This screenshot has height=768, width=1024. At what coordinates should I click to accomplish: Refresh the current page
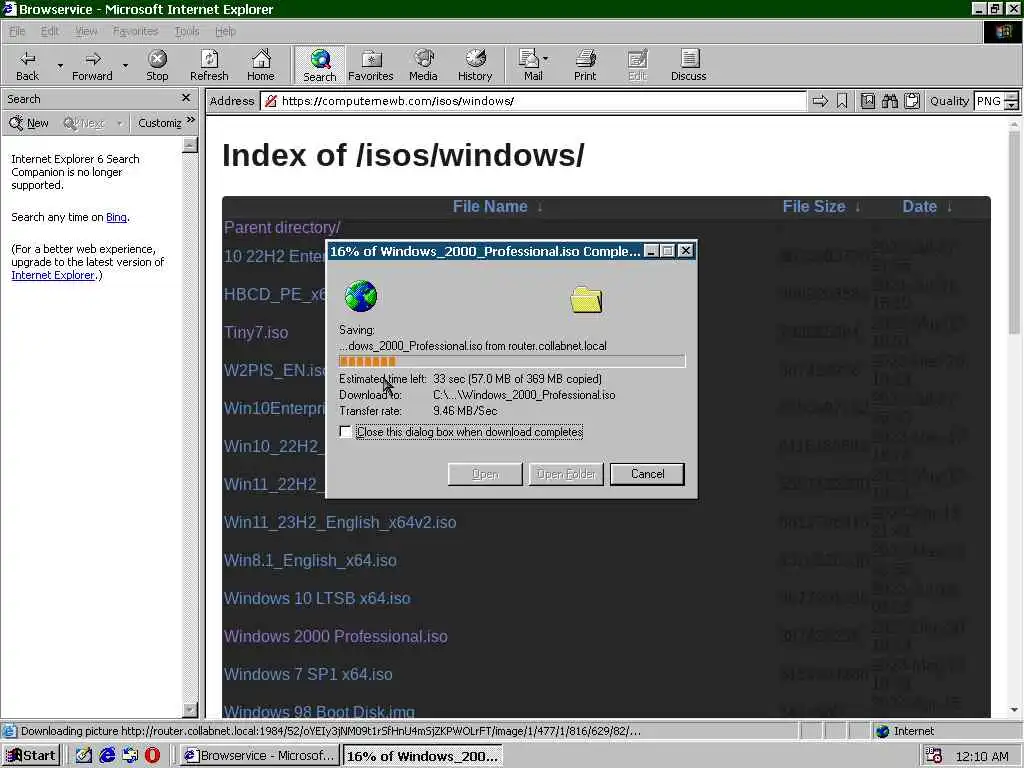209,65
